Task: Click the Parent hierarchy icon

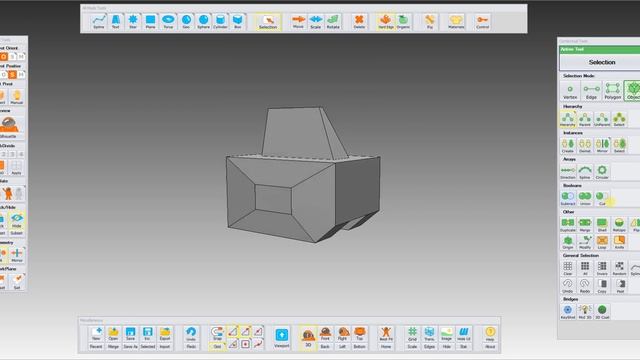Action: pos(585,119)
